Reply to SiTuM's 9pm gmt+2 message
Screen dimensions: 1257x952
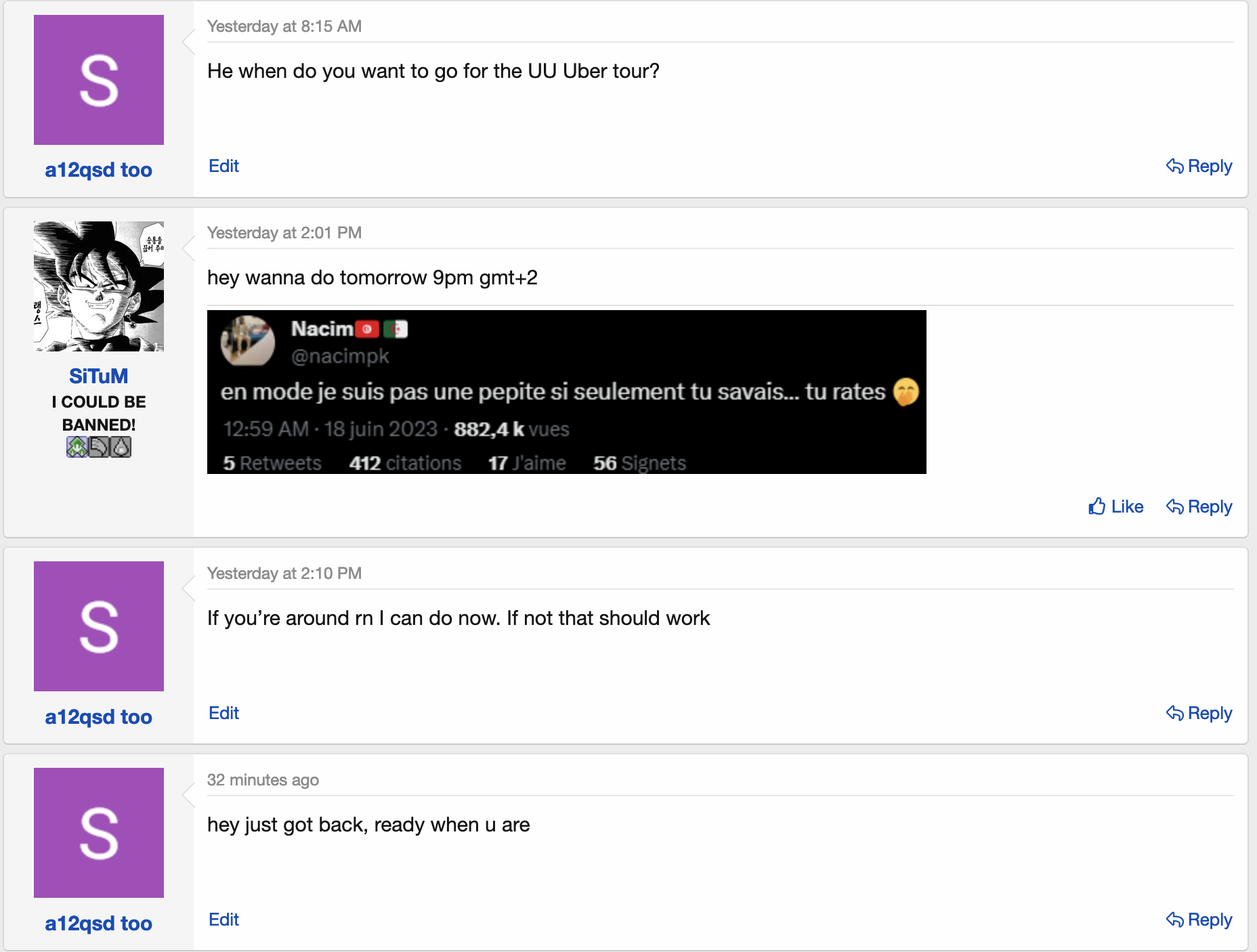(x=1199, y=507)
